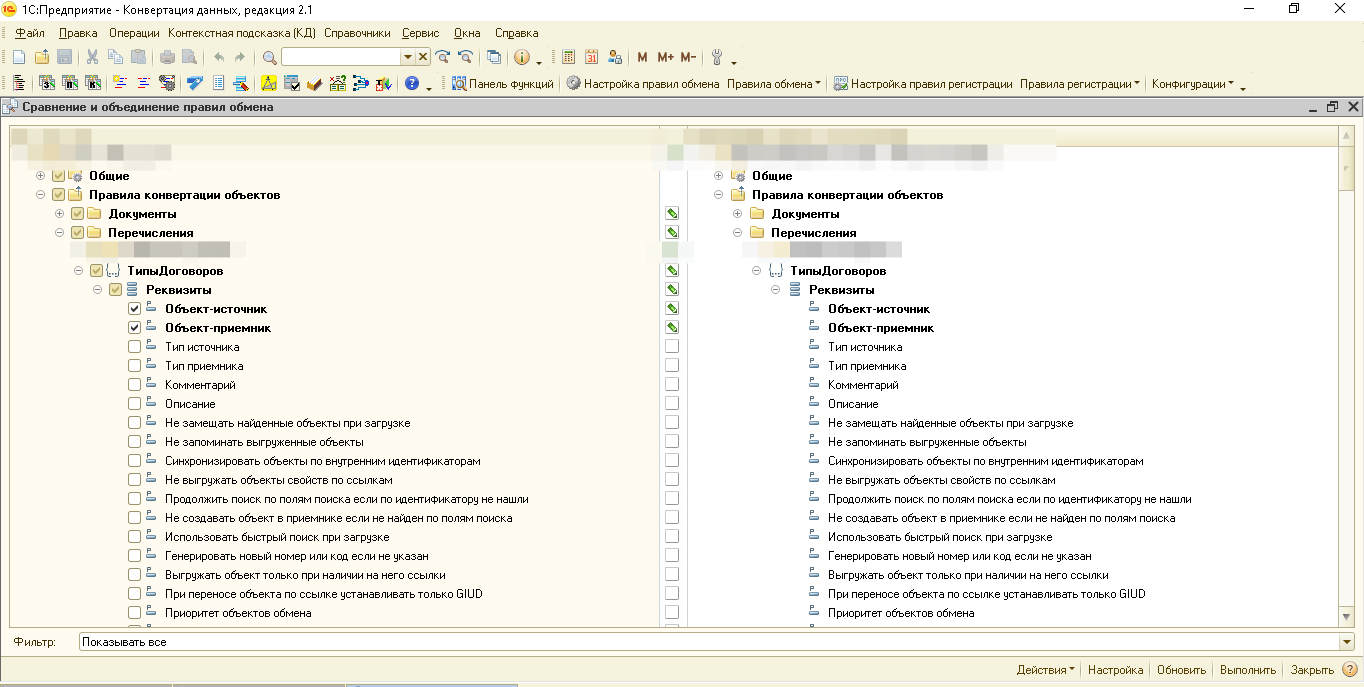Find previous with the backward binoculars icon

click(x=464, y=57)
